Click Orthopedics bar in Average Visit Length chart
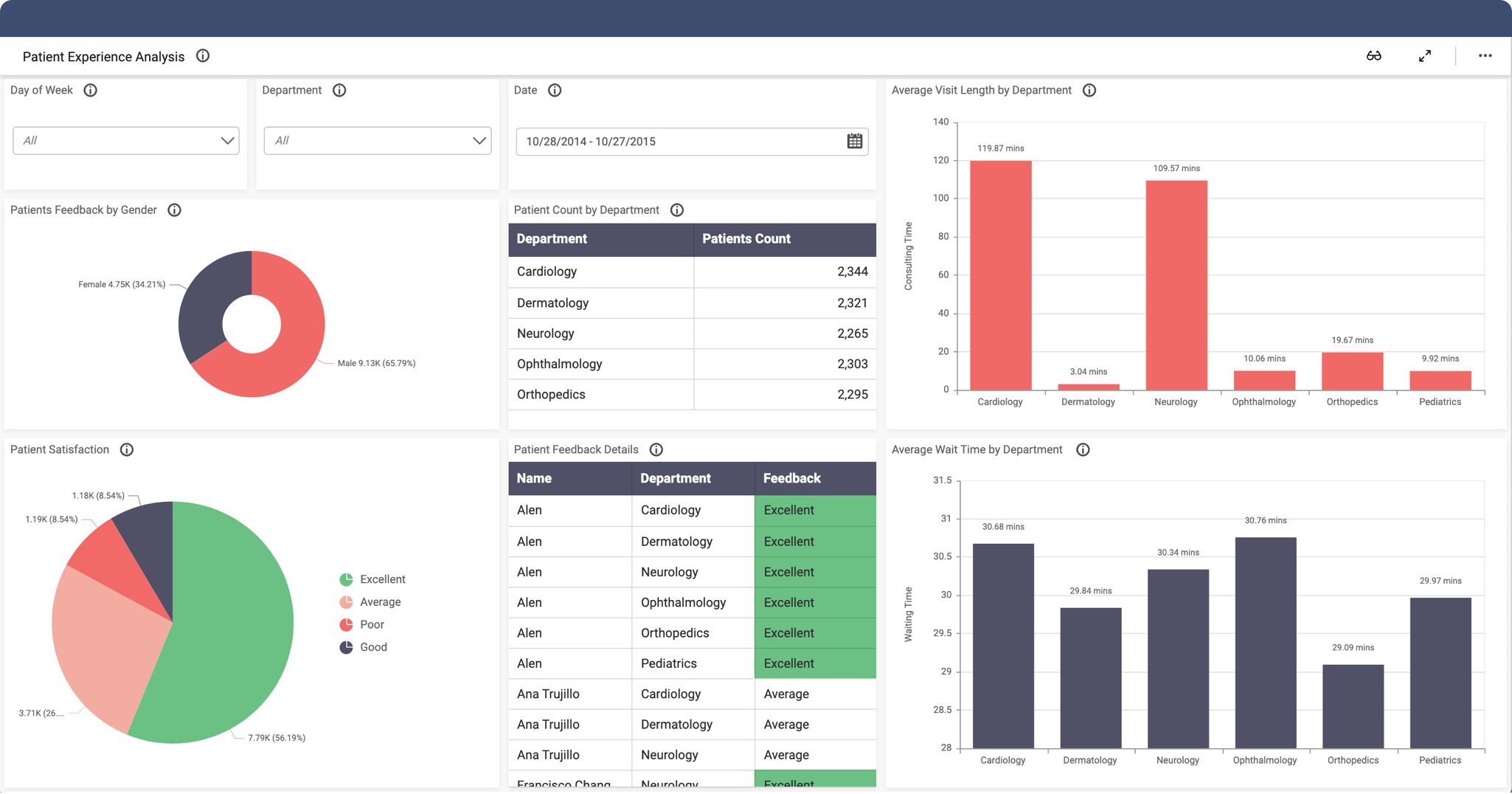The width and height of the screenshot is (1512, 794). click(1352, 371)
